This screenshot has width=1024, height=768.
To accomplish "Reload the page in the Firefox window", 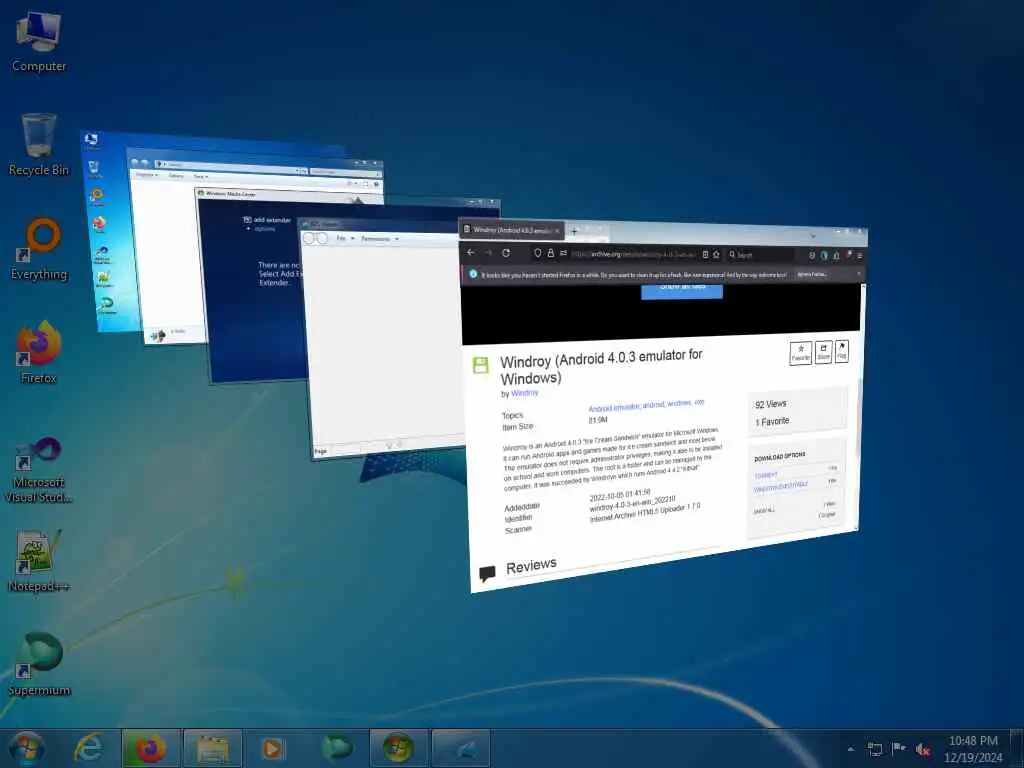I will point(505,253).
